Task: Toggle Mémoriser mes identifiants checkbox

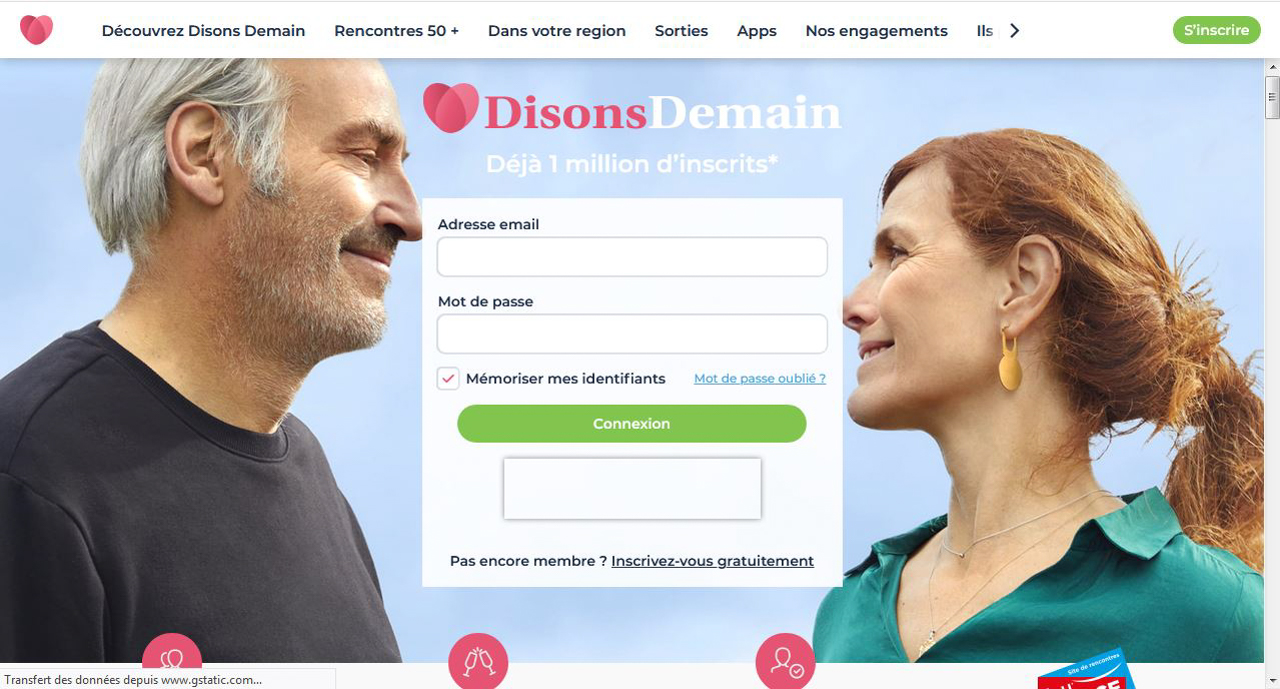Action: 448,379
